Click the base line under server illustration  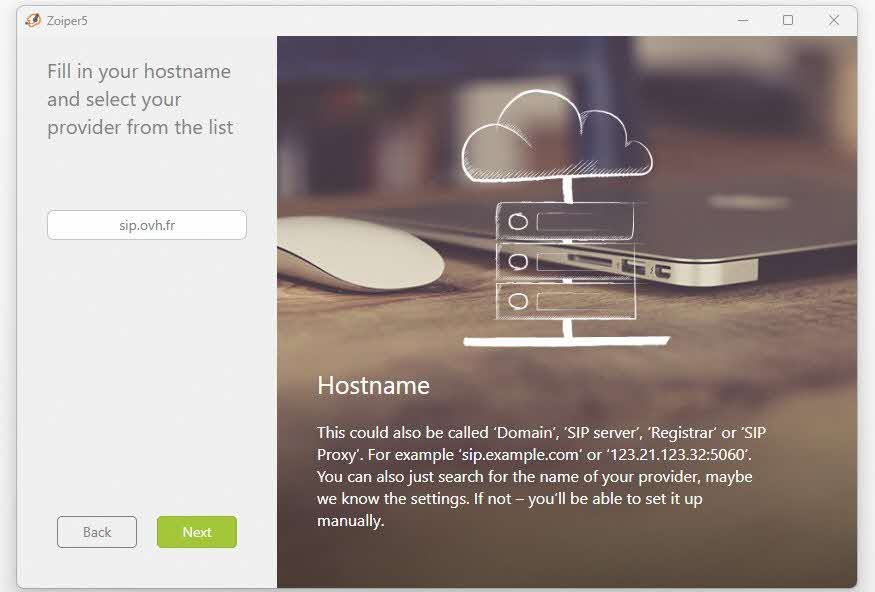click(x=565, y=342)
